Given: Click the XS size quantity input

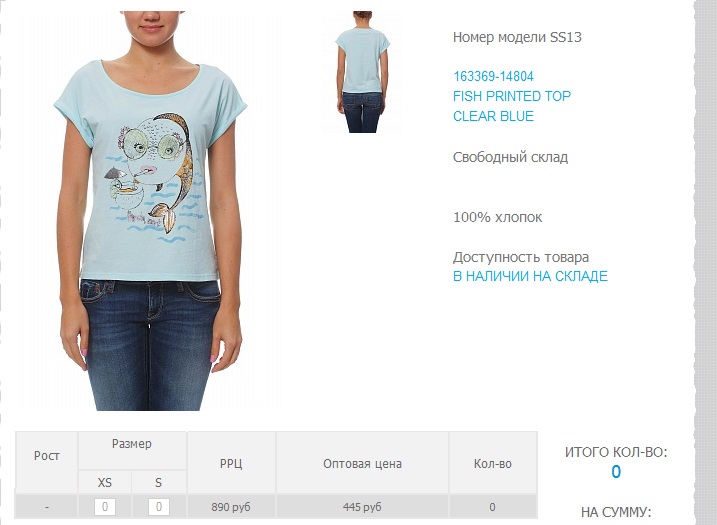Looking at the screenshot, I should tap(105, 507).
